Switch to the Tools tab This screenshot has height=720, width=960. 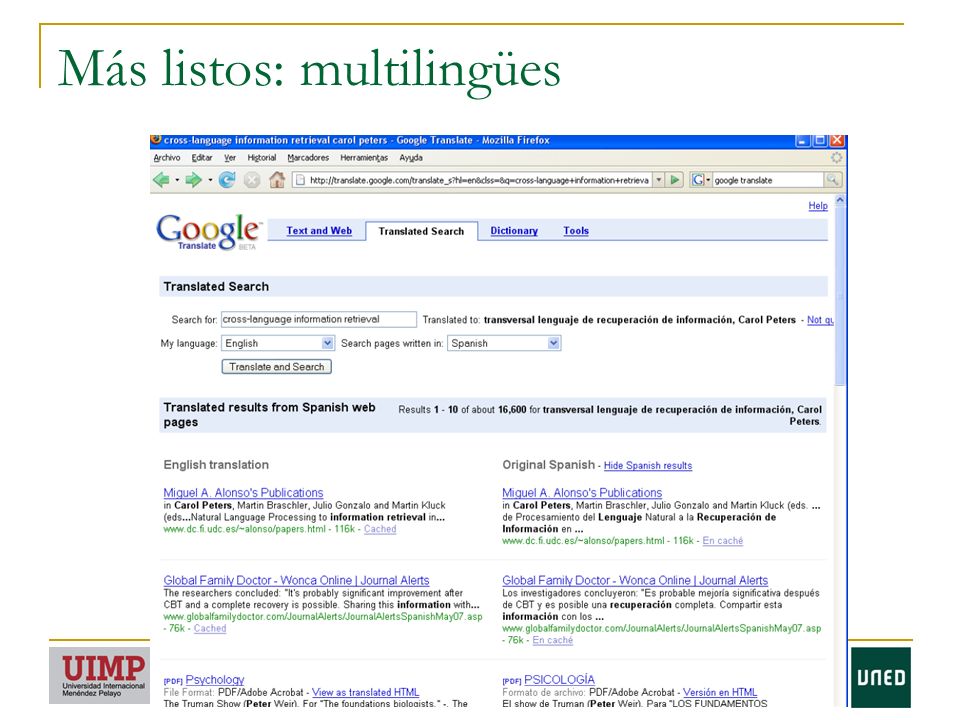pyautogui.click(x=576, y=231)
